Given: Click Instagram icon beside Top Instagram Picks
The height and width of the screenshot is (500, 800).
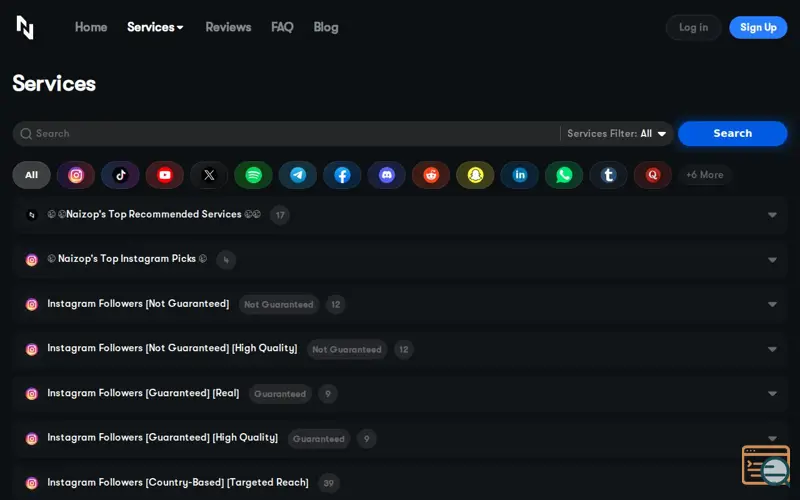Looking at the screenshot, I should tap(32, 260).
